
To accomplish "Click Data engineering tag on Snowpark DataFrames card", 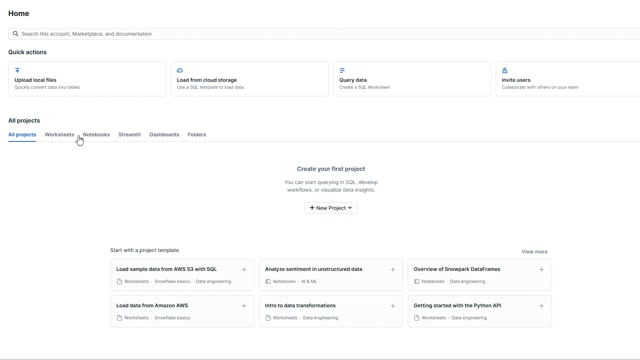I will point(467,282).
